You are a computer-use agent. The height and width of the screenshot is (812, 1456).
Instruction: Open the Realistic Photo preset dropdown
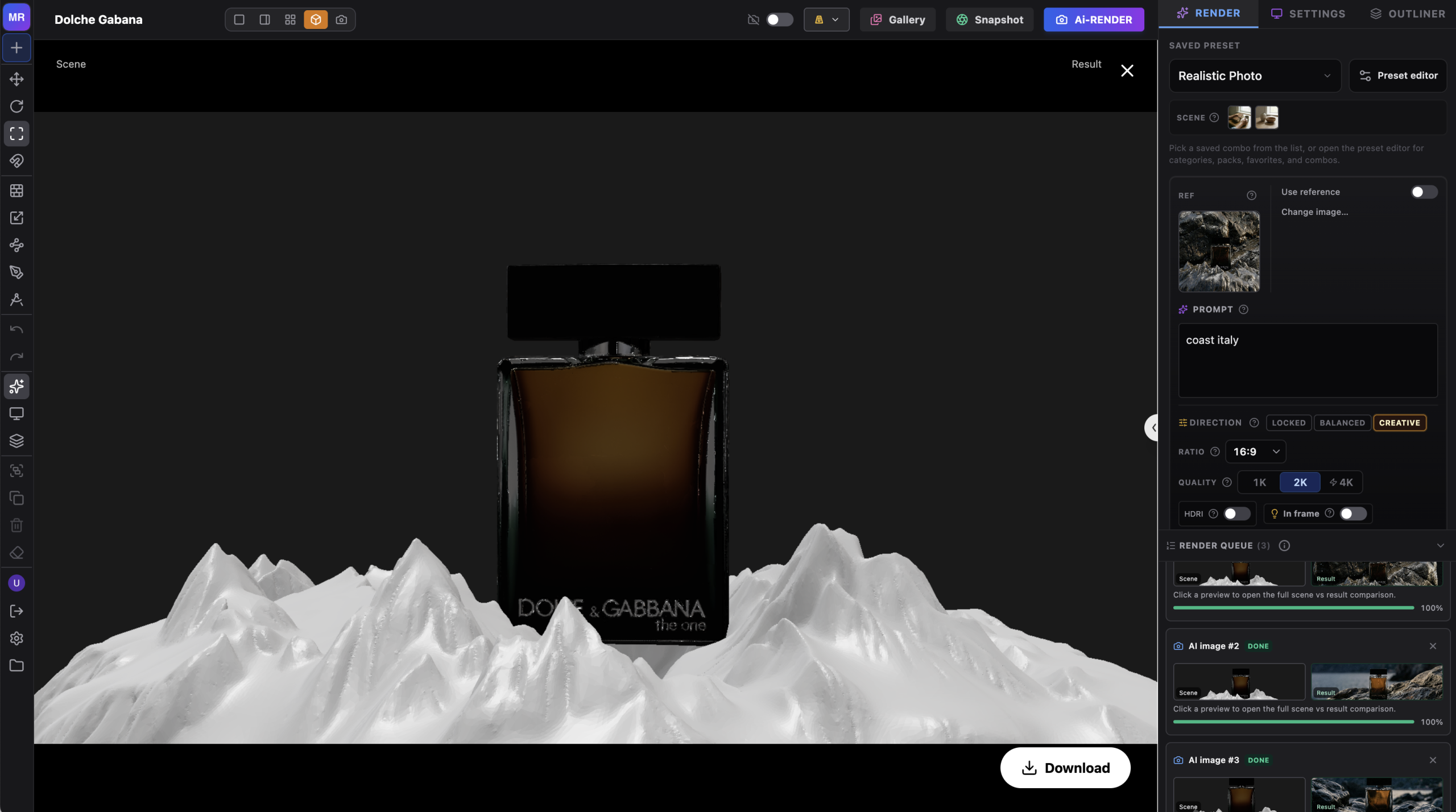pos(1254,76)
